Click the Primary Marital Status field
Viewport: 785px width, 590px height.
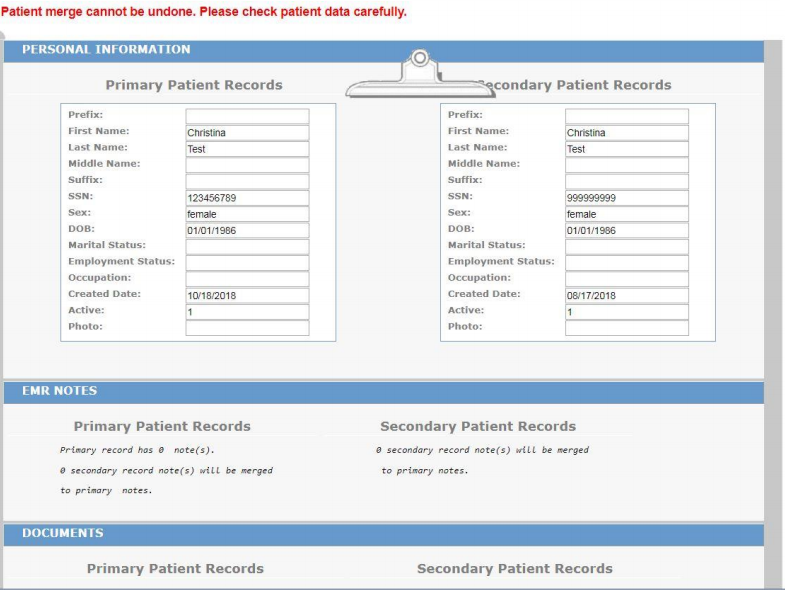[x=247, y=246]
